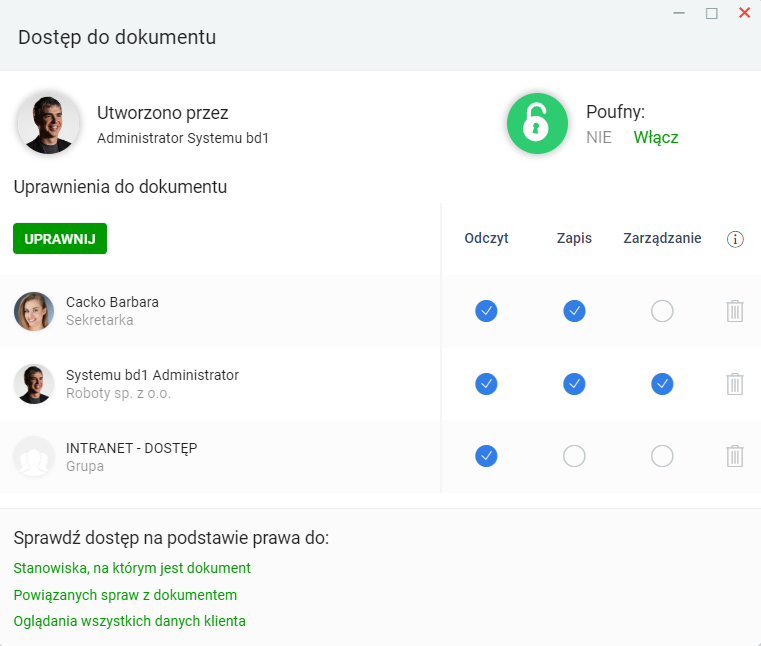Enable Zarządzanie for Cacko Barbara
Image resolution: width=761 pixels, height=646 pixels.
(662, 311)
